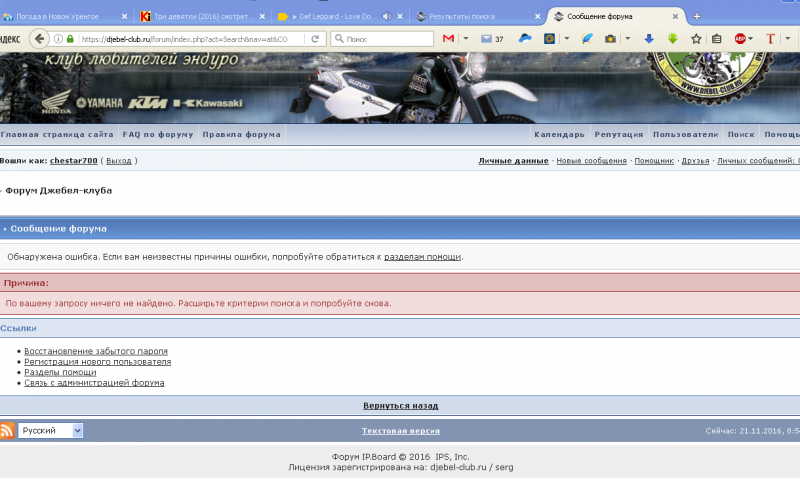Viewport: 800px width, 480px height.
Task: Click the browser search field Поиск
Action: 385,38
